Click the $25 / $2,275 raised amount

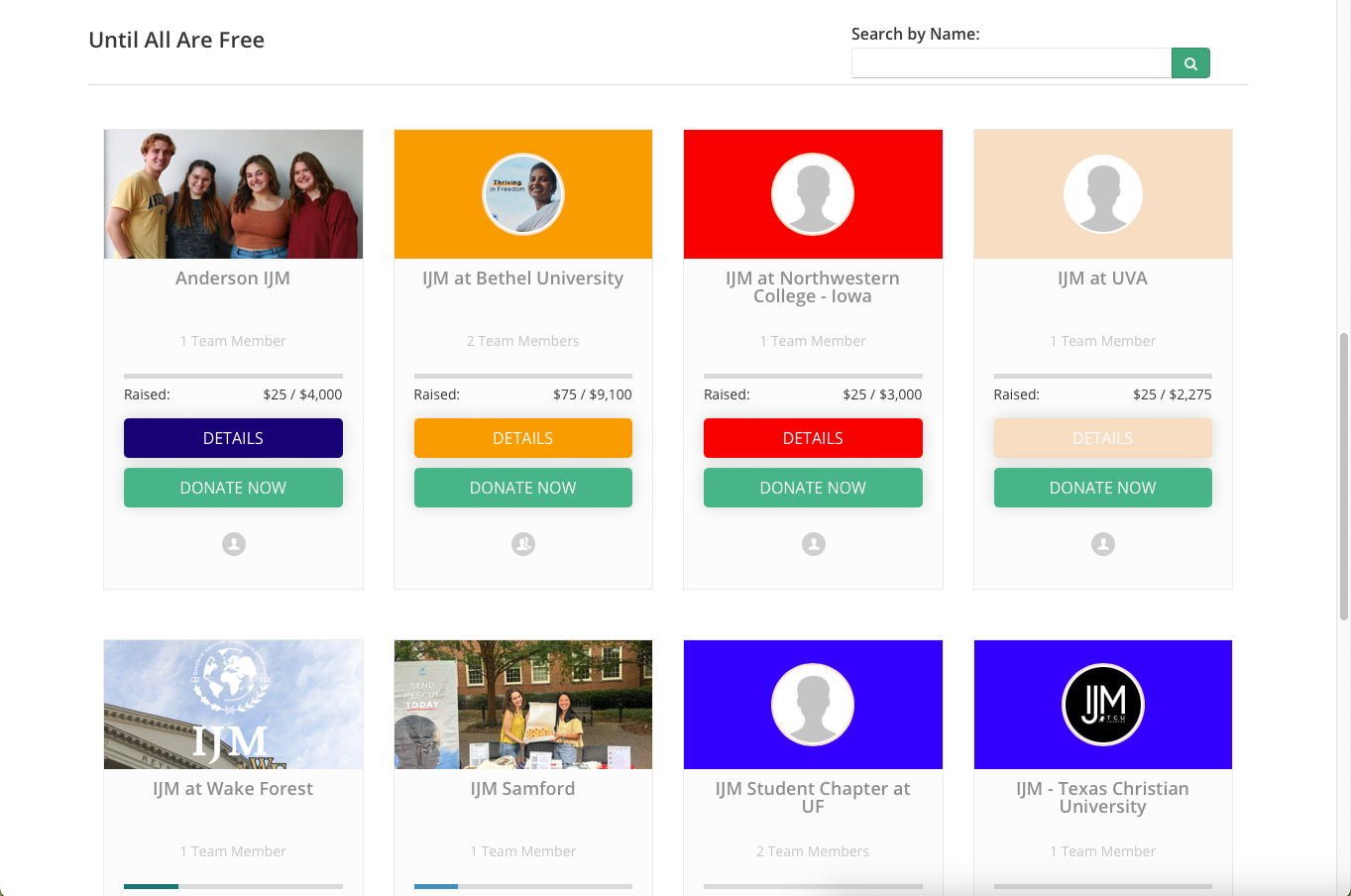(1173, 394)
